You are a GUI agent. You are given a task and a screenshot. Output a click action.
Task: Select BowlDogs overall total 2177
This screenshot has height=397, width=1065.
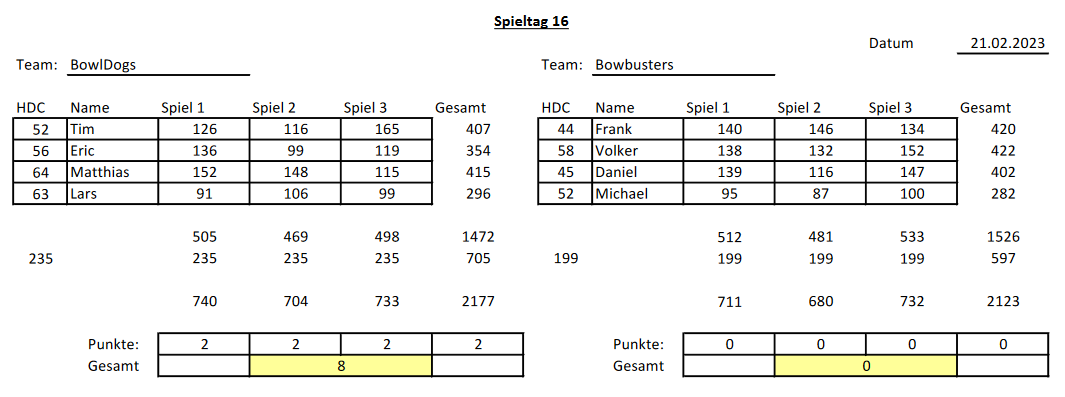tap(477, 301)
